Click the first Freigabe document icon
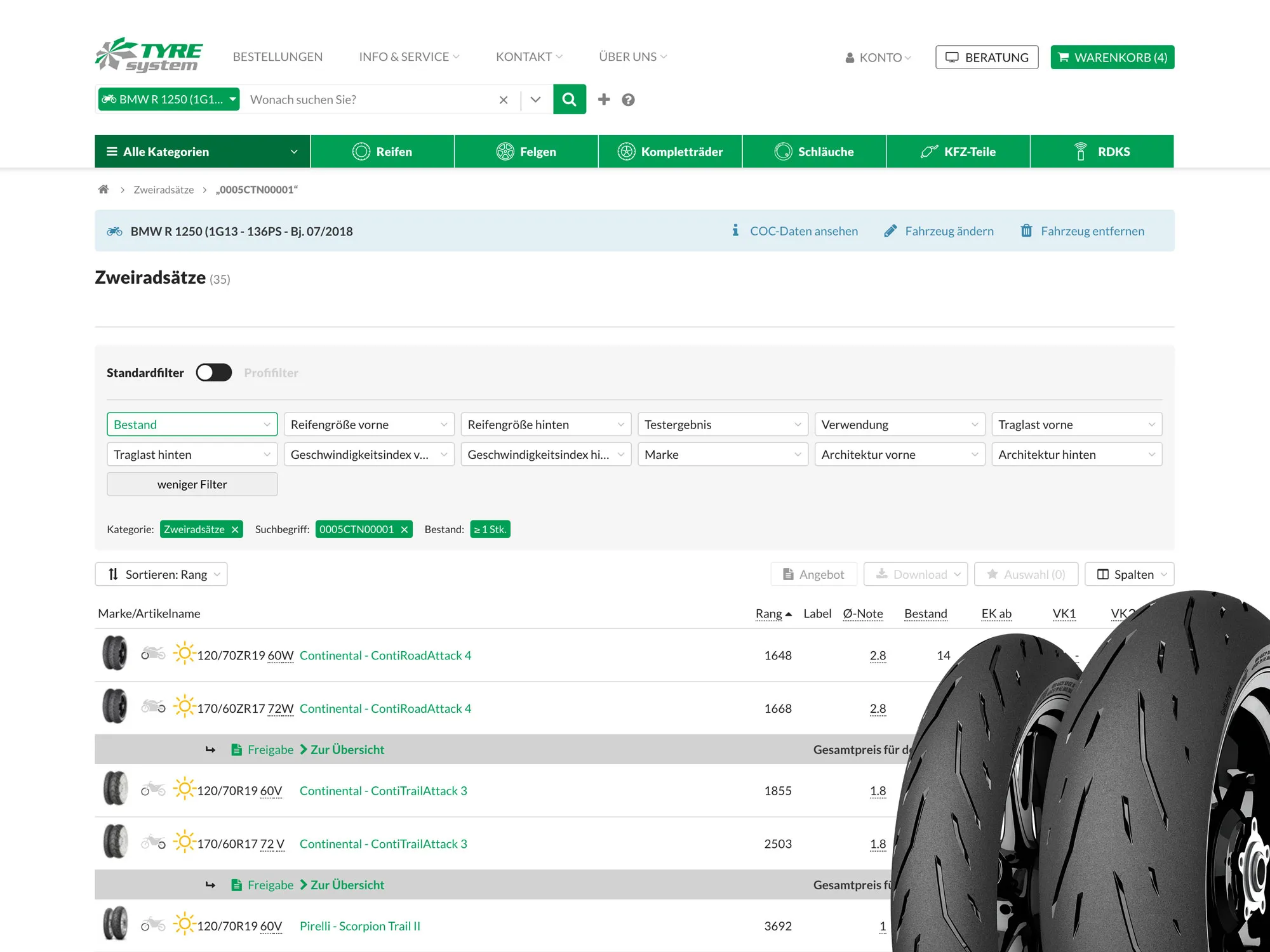 tap(236, 750)
